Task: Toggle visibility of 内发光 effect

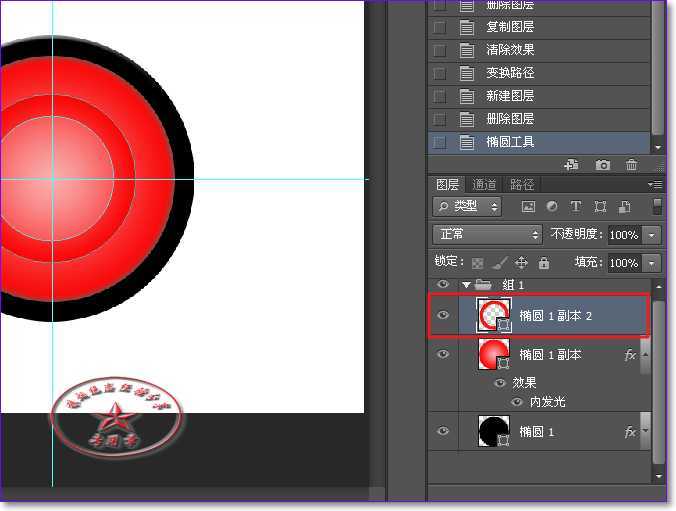Action: pos(517,402)
